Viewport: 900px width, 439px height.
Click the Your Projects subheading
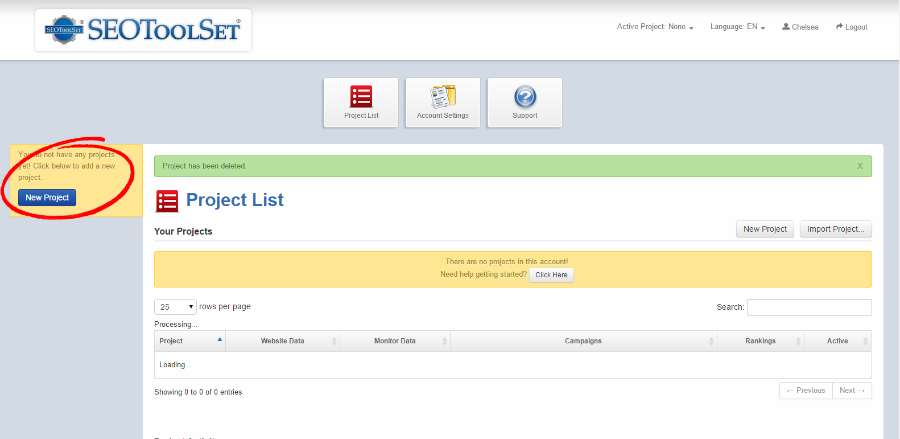183,231
